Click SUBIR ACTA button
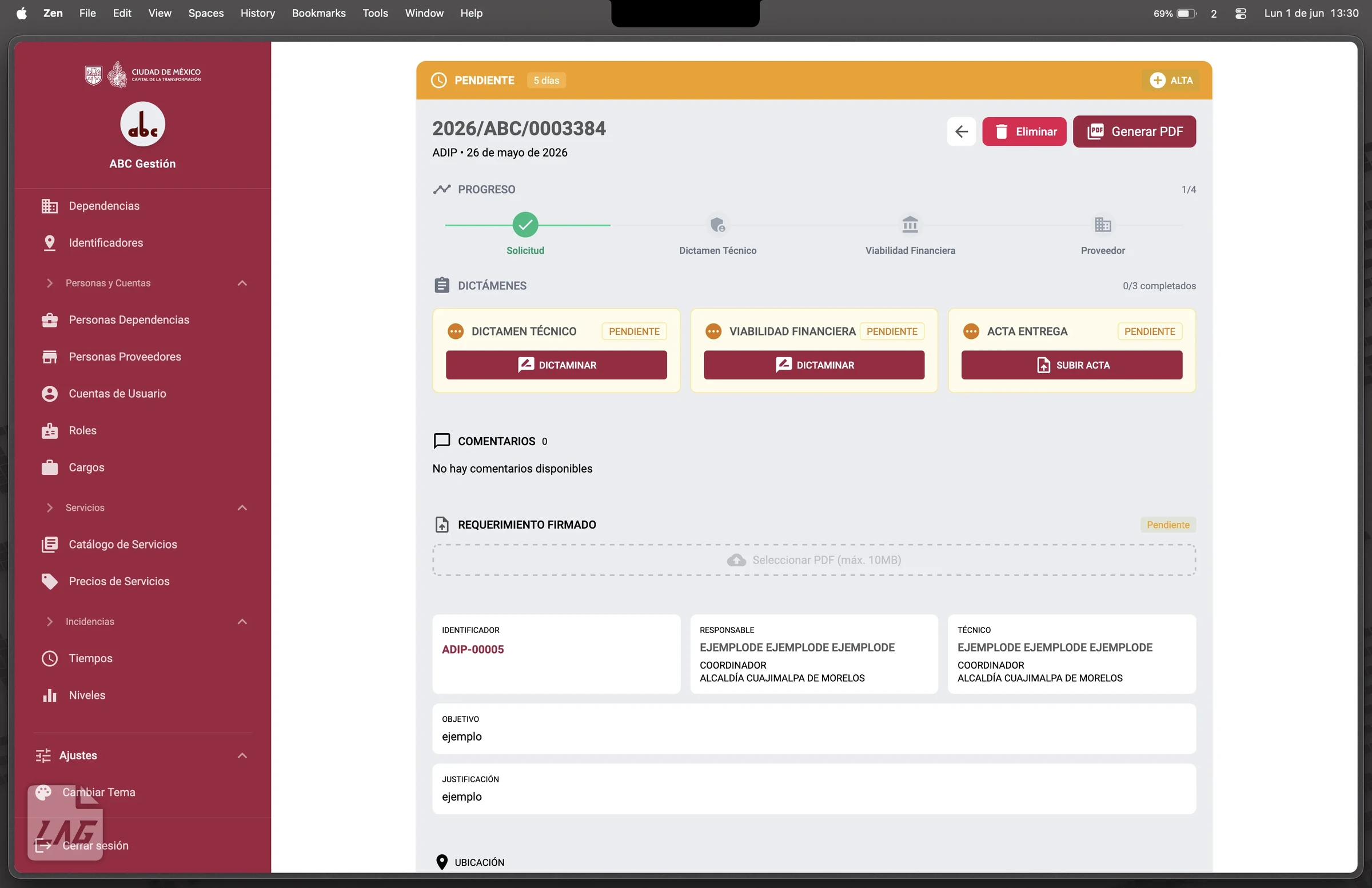The width and height of the screenshot is (1372, 888). (1071, 365)
